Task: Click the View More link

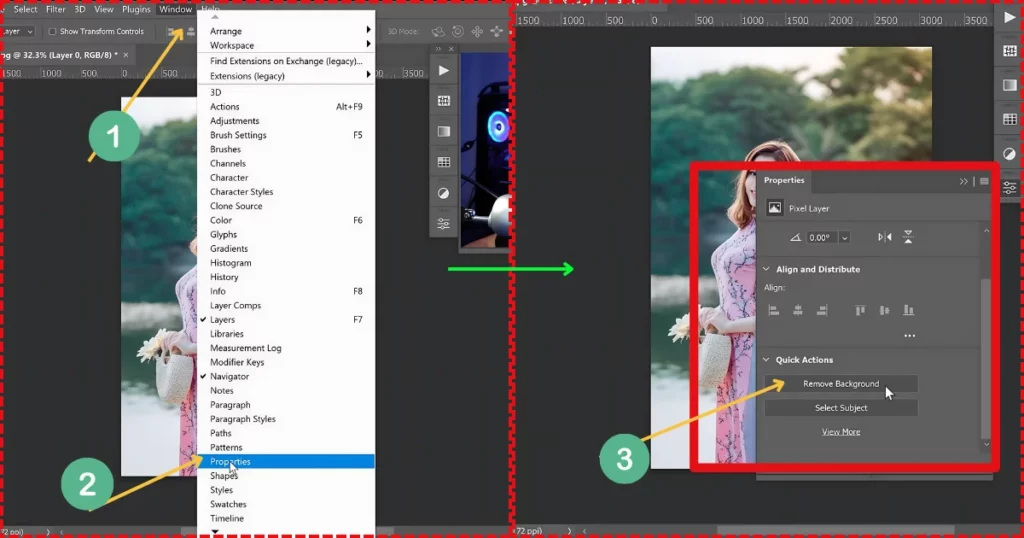Action: click(841, 432)
